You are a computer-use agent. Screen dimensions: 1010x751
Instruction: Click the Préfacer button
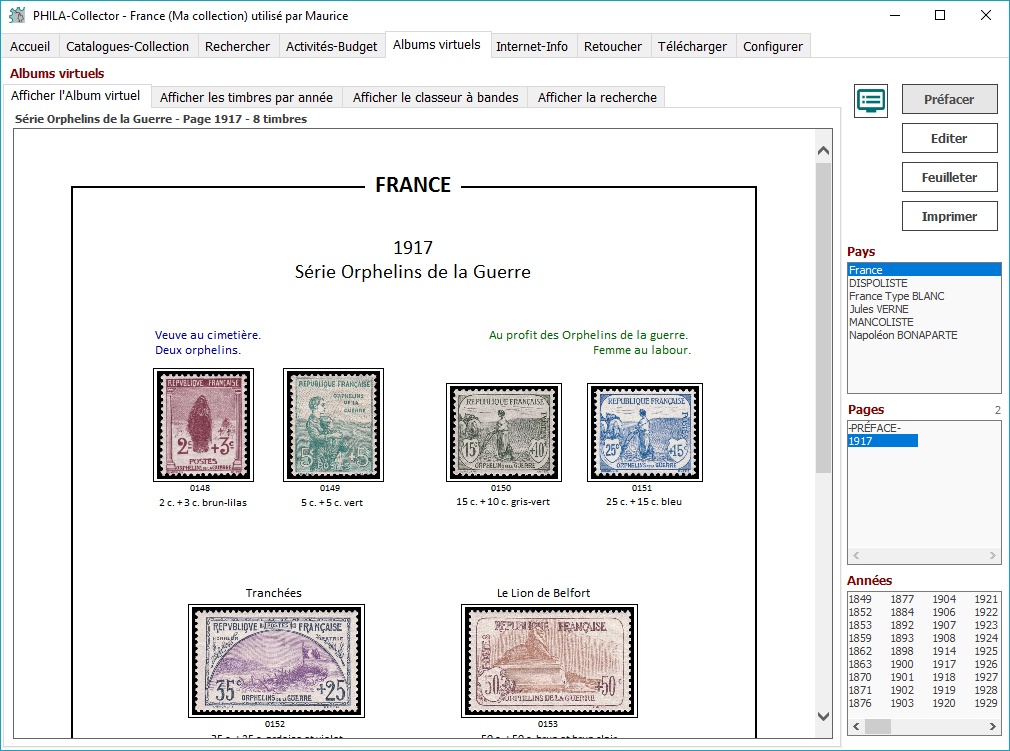pos(949,99)
